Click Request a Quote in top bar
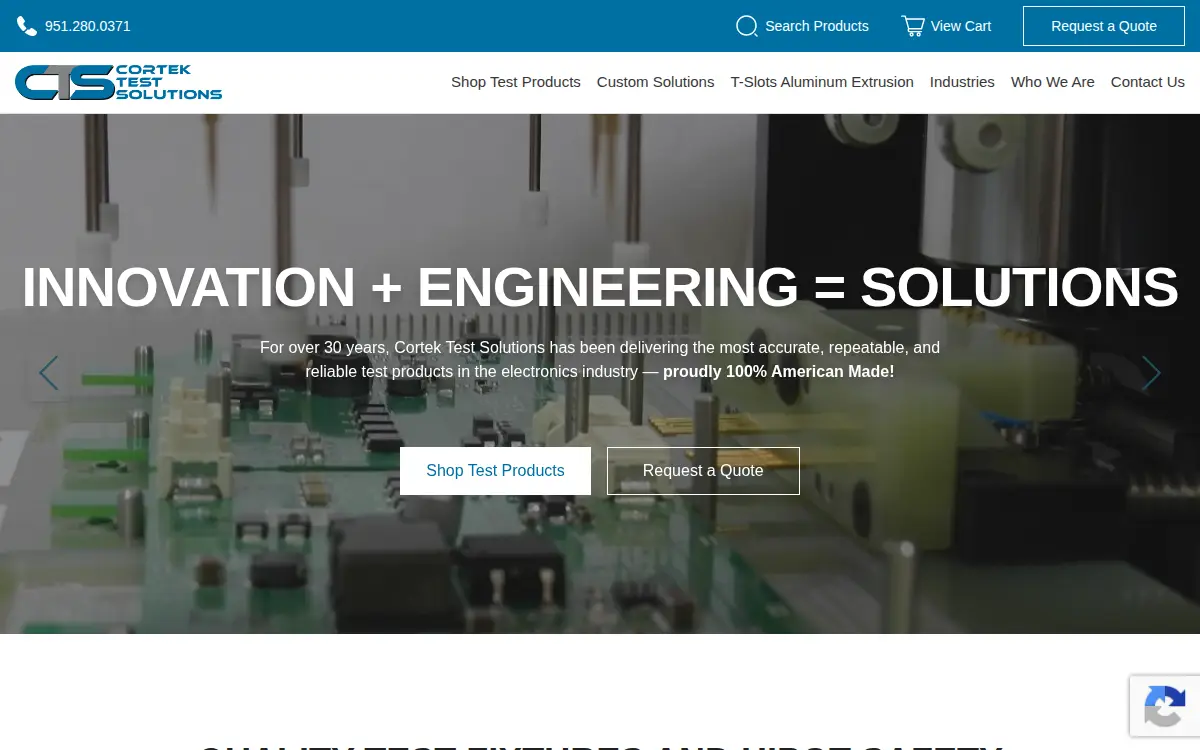The image size is (1200, 750). 1104,26
